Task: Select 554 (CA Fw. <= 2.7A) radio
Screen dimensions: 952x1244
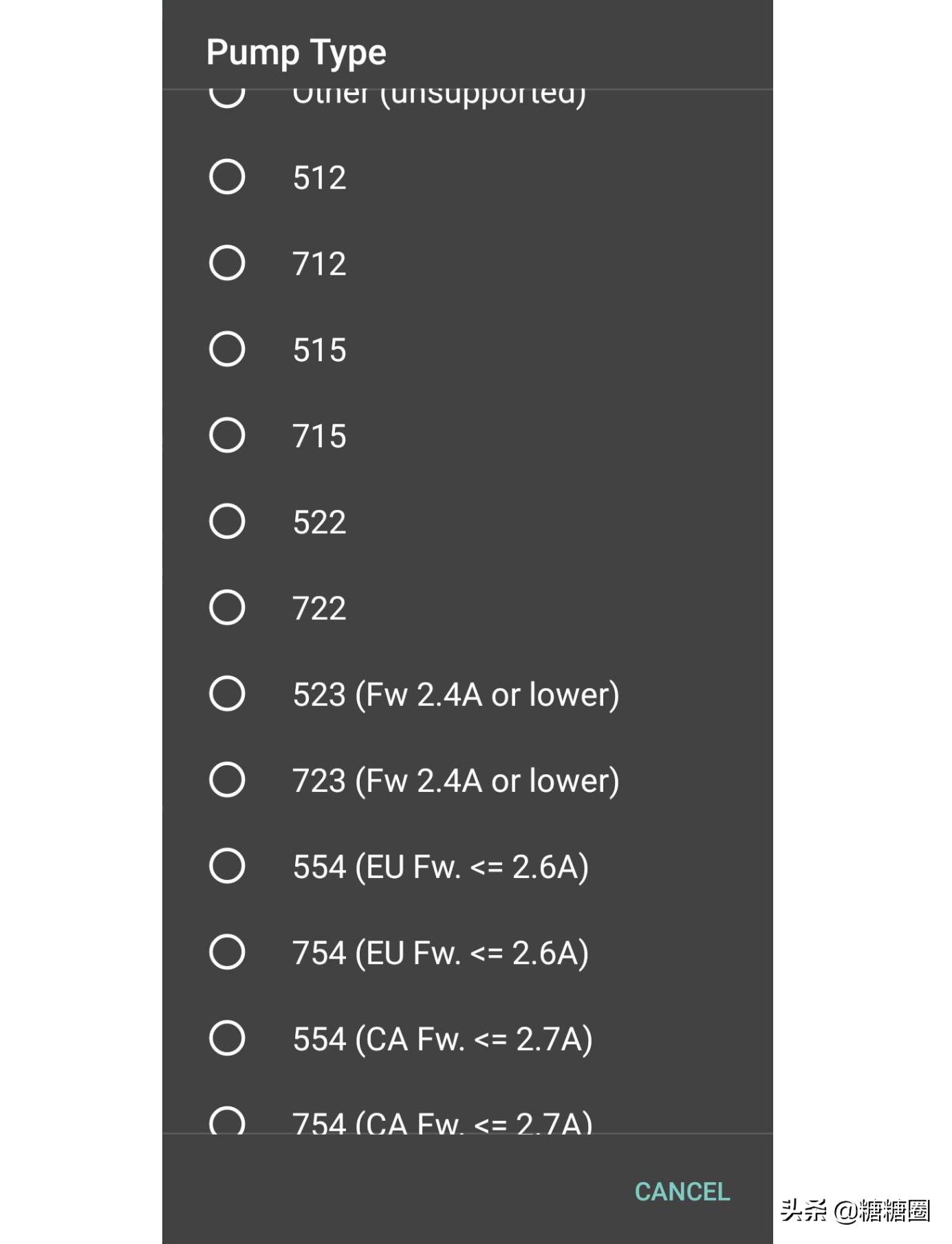Action: click(227, 1038)
